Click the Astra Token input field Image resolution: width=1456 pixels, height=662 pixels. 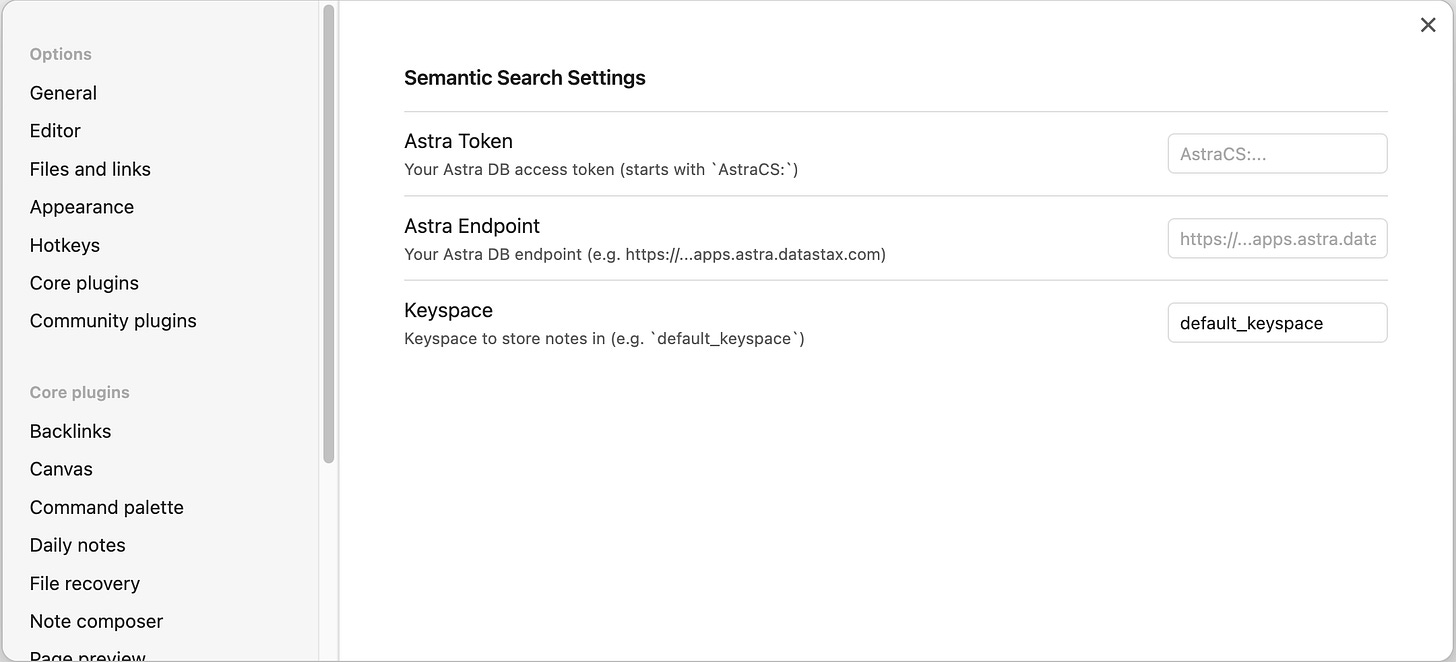point(1277,154)
